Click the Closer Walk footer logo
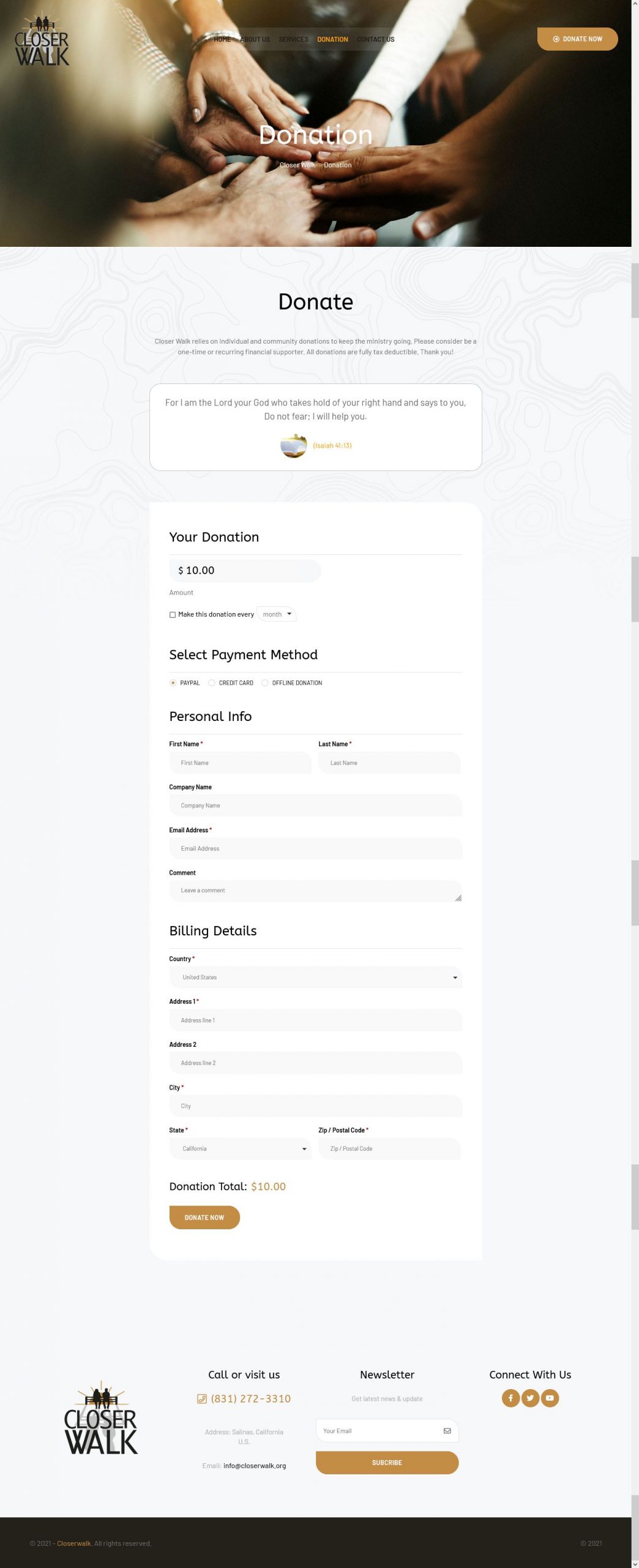The image size is (639, 1568). click(101, 1419)
